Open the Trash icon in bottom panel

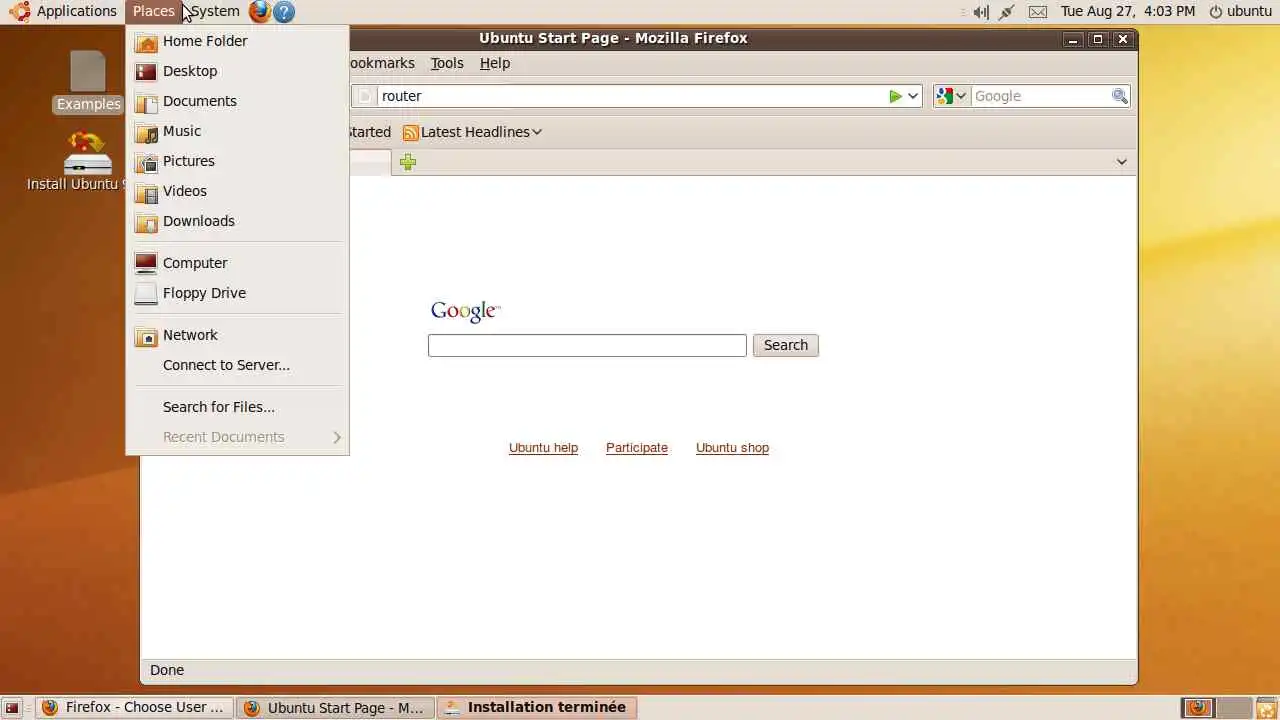pos(1265,708)
